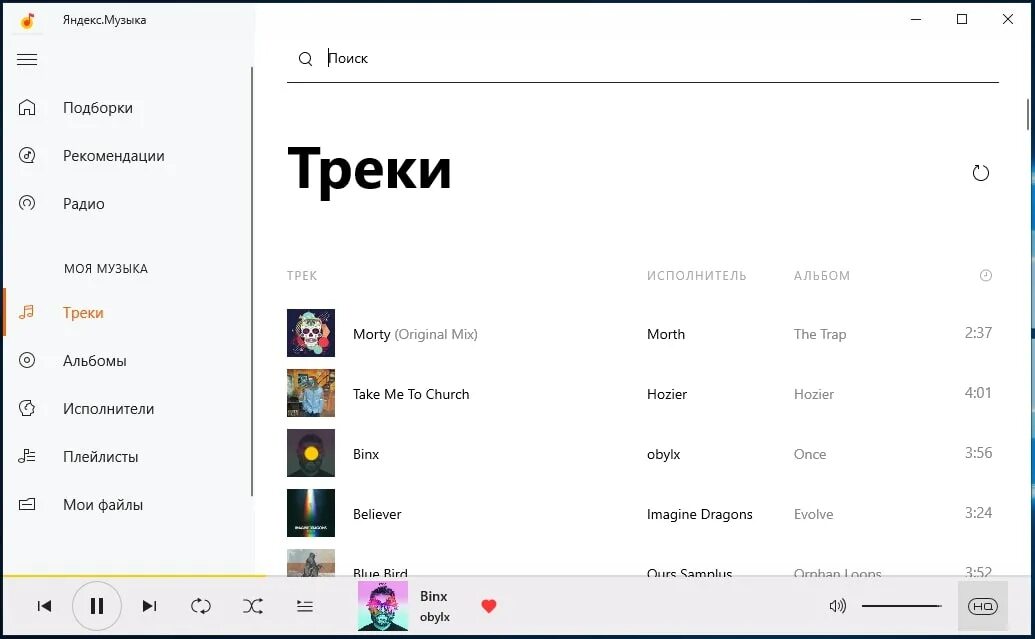This screenshot has height=639, width=1035.
Task: Open Мои файлы section
Action: 103,505
